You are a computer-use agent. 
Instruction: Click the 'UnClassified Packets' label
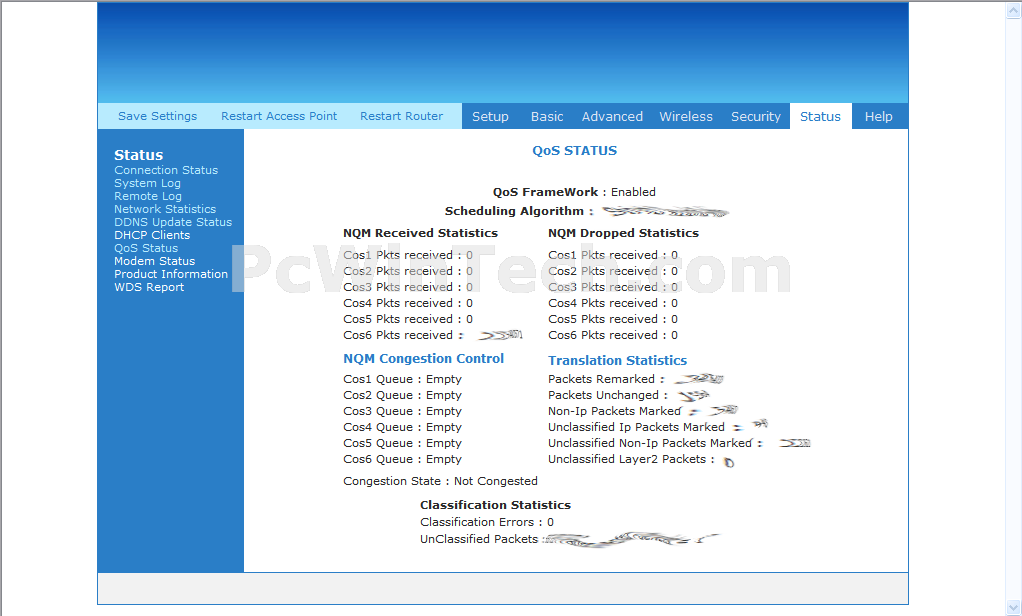point(479,539)
